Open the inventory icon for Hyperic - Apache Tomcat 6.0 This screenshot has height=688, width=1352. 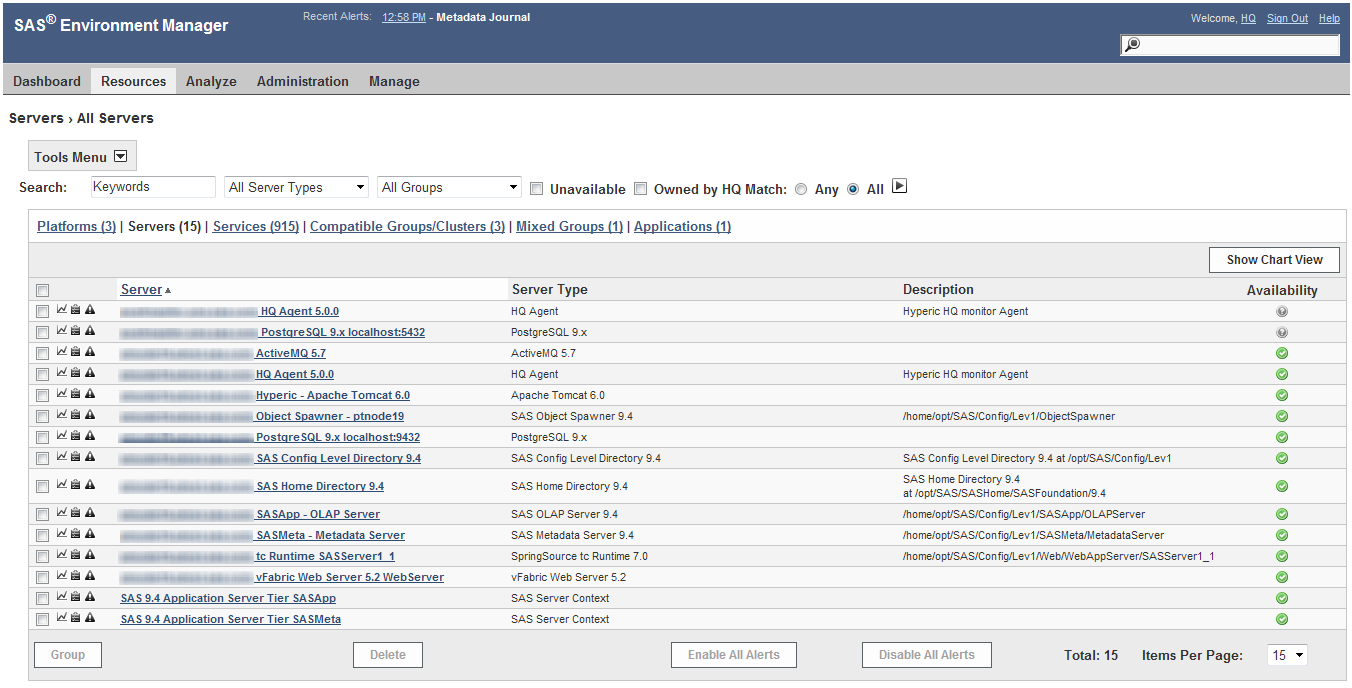point(74,395)
